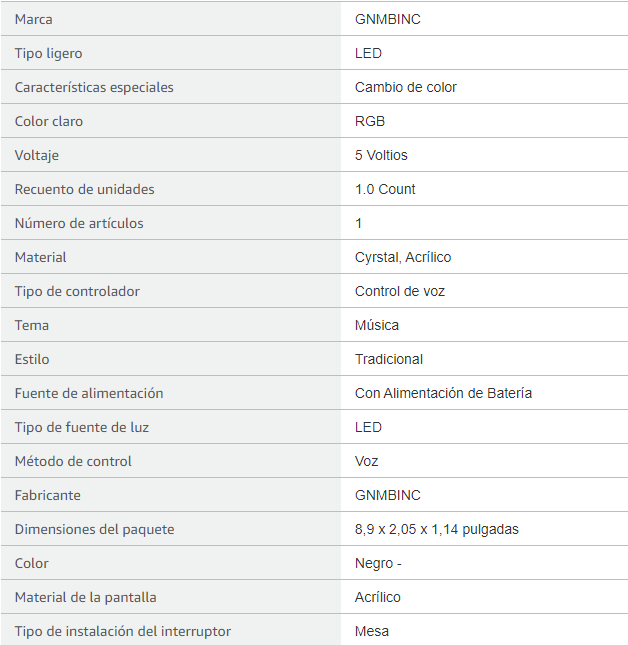This screenshot has width=628, height=645.
Task: Select the package dimensions value in pulgadas
Action: (x=437, y=529)
